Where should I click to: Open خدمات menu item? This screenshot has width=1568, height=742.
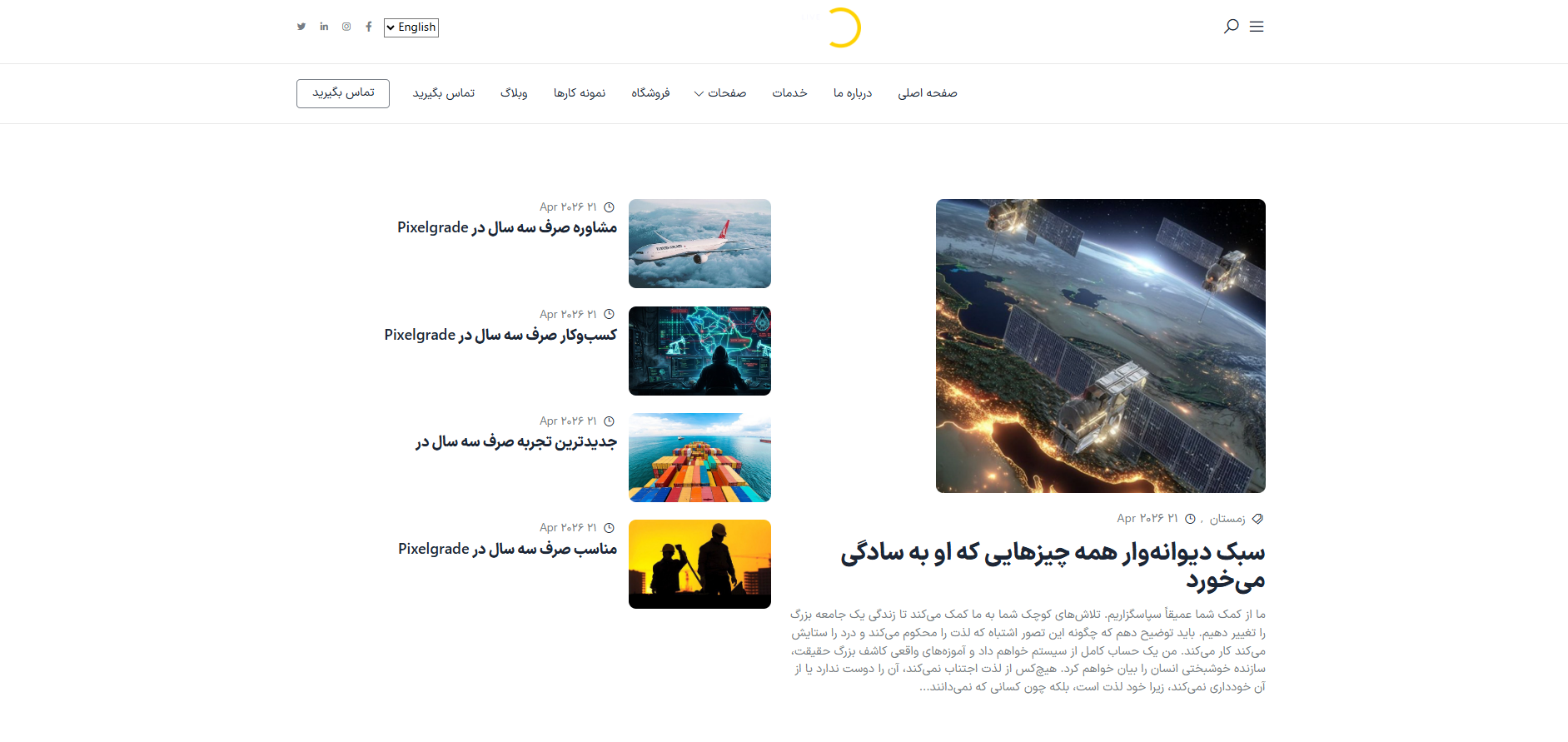tap(789, 93)
